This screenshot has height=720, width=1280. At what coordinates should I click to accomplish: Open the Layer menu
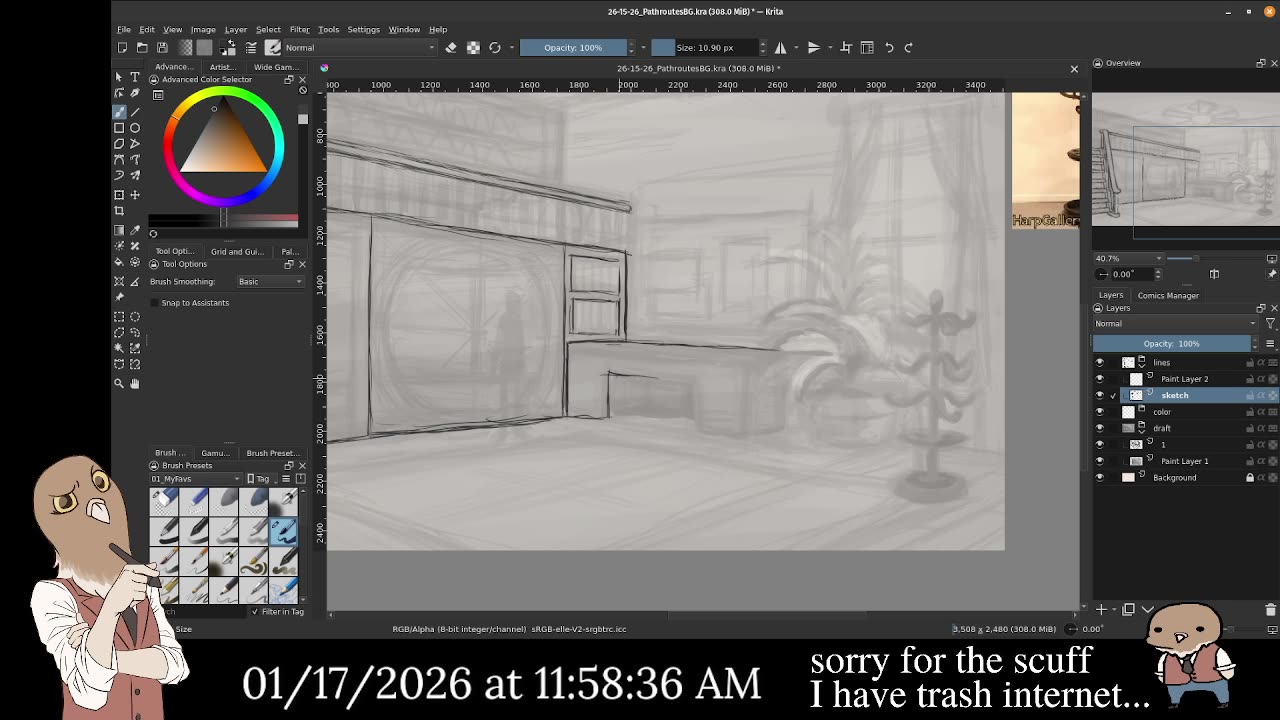(235, 29)
